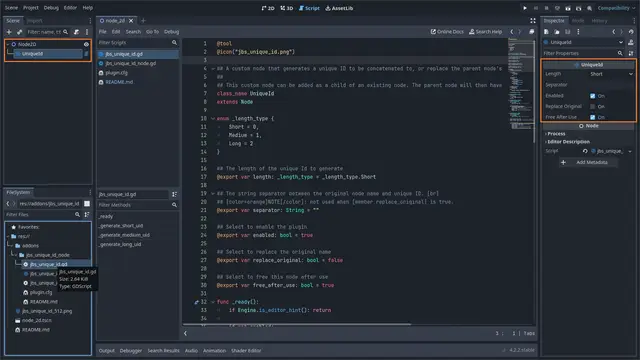
Task: Switch to History dock tab
Action: pyautogui.click(x=599, y=20)
